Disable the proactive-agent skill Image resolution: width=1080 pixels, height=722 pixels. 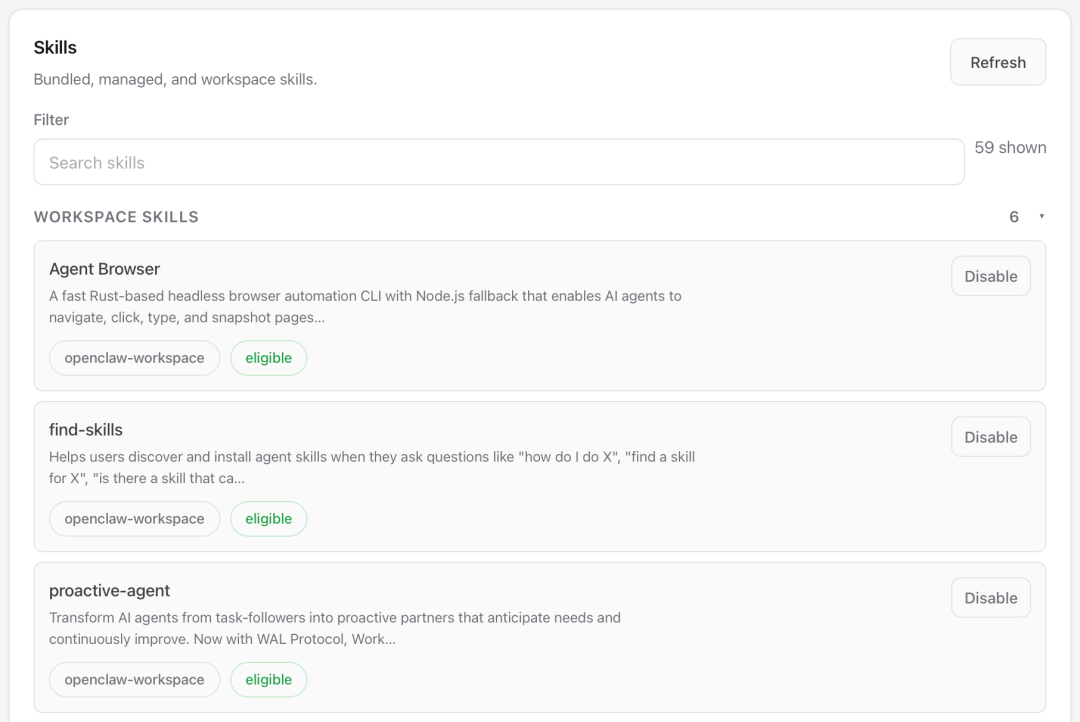(990, 598)
